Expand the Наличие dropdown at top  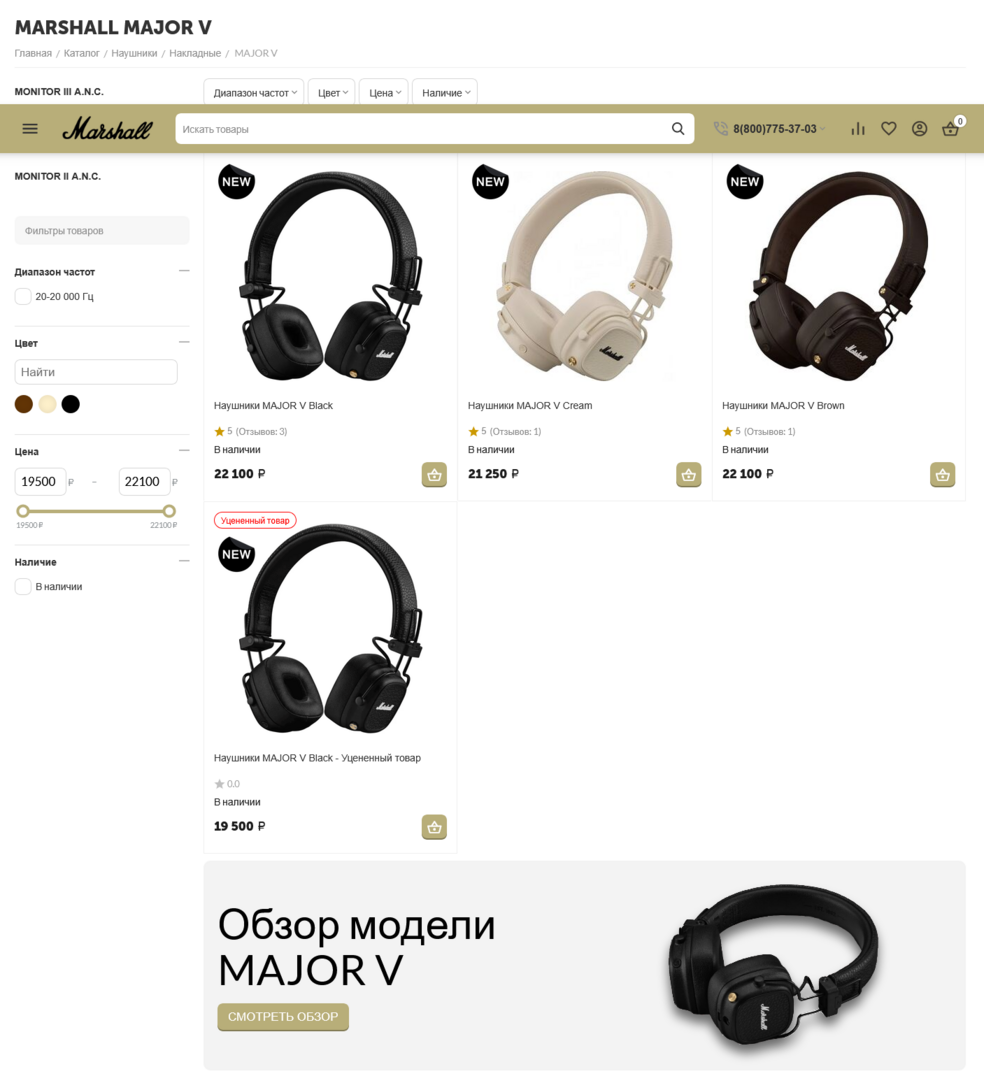click(x=445, y=92)
